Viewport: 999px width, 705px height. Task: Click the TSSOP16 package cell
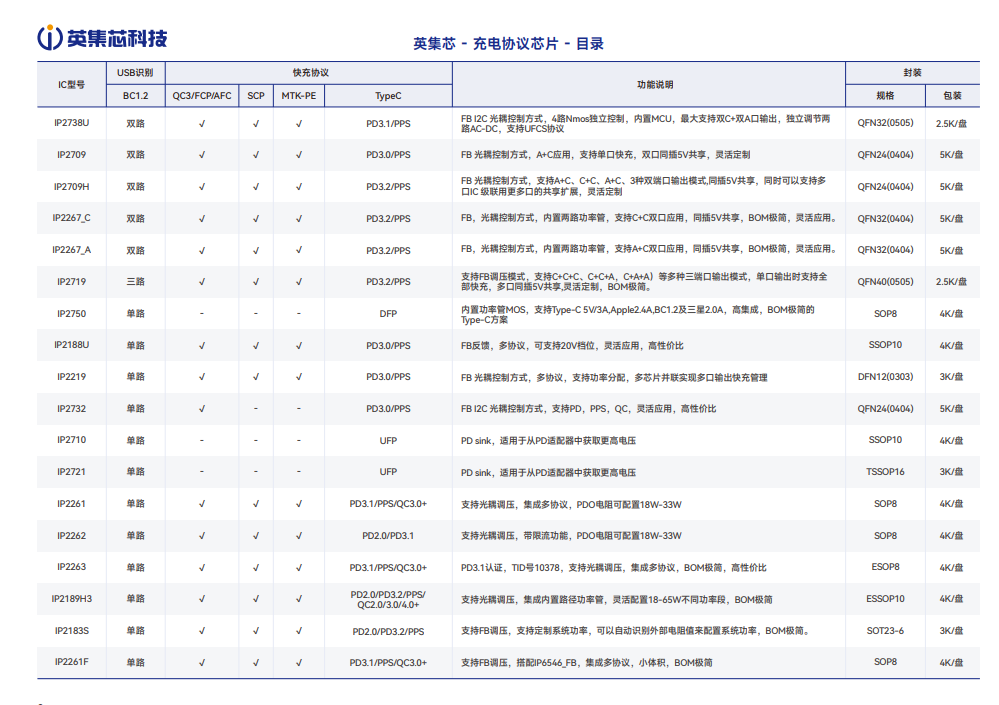click(x=885, y=471)
